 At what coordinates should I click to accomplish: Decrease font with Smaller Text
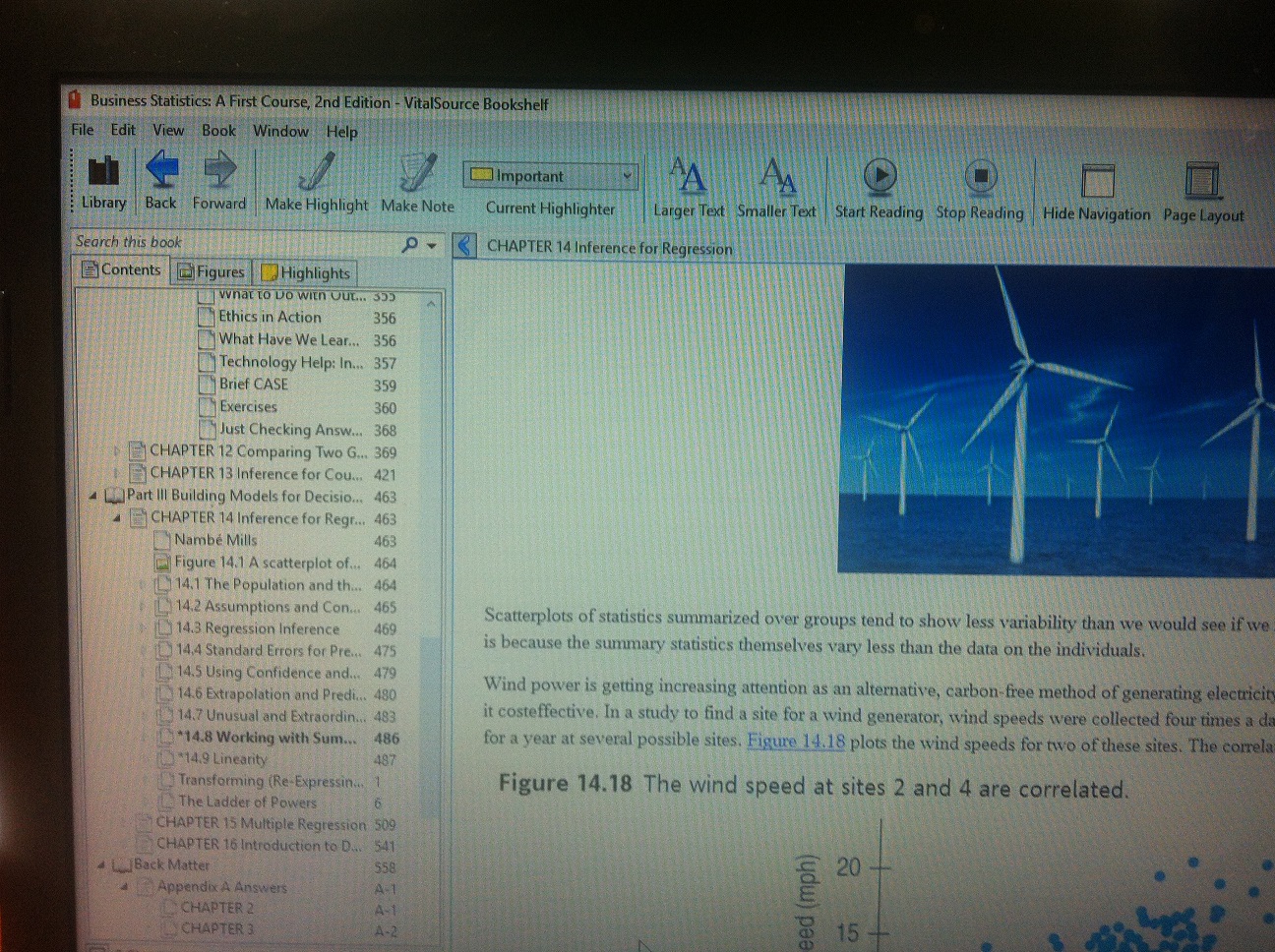coord(777,178)
